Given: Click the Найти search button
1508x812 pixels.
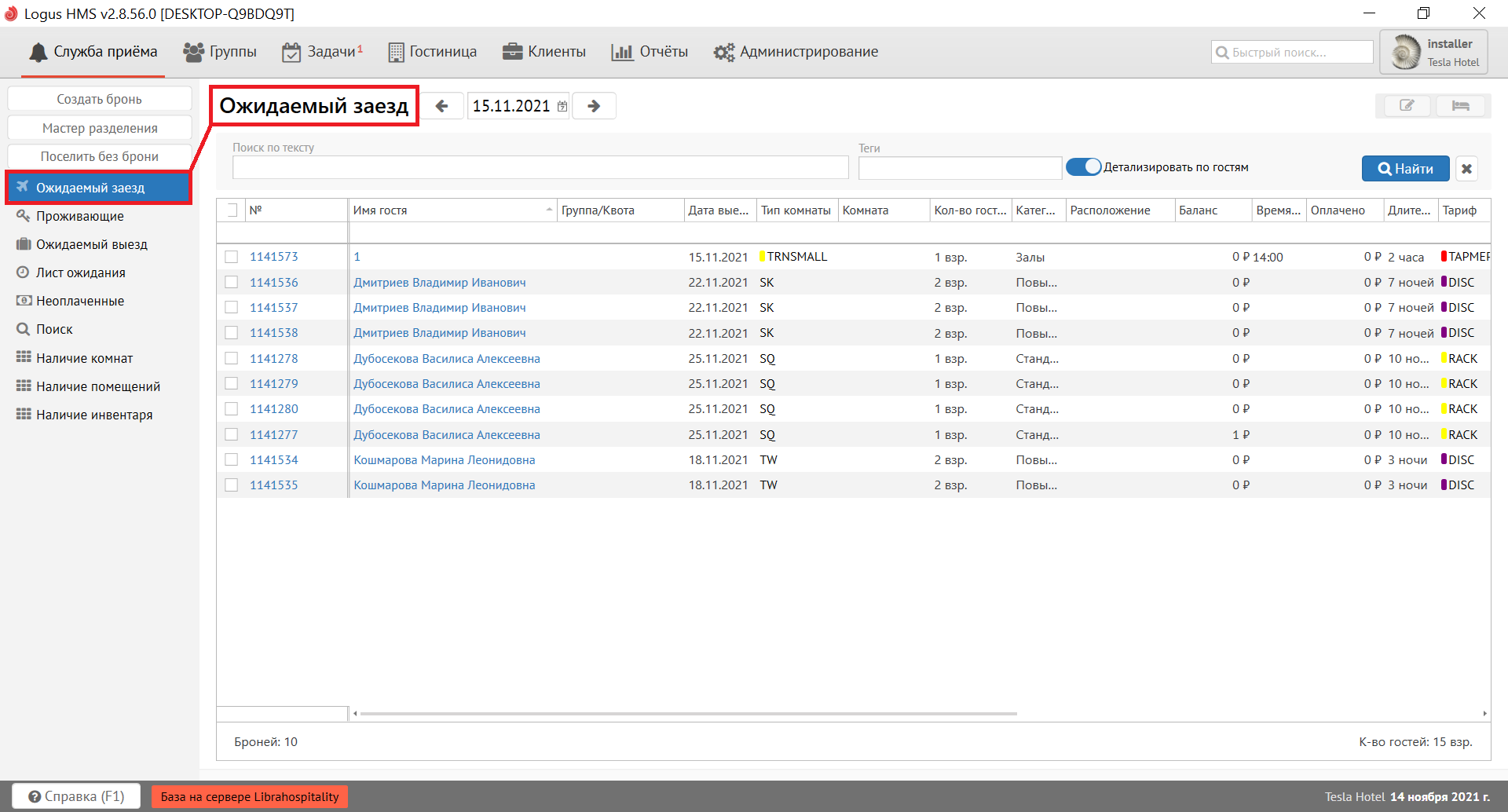Looking at the screenshot, I should 1405,169.
